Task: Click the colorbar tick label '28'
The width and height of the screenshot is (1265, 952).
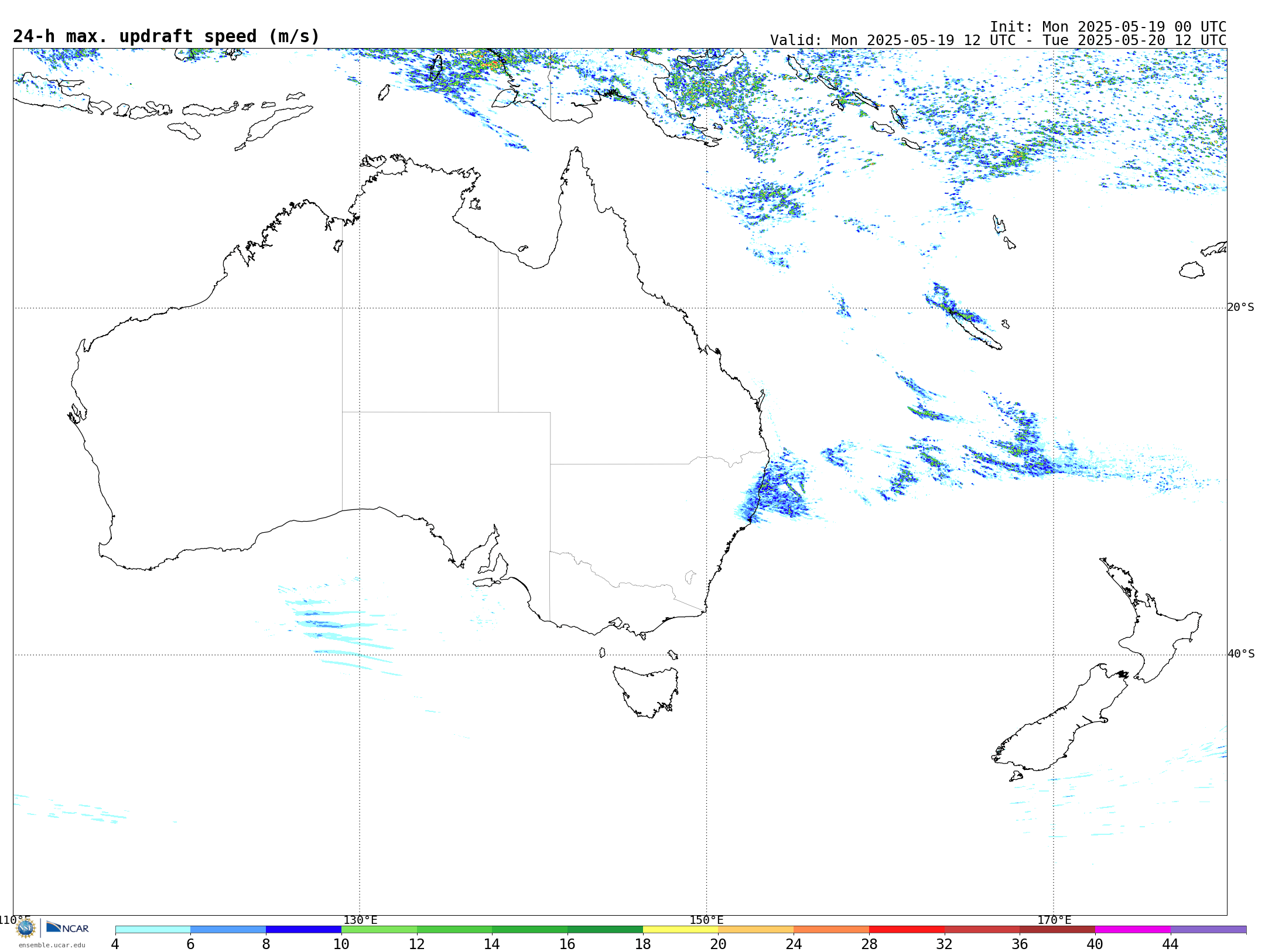Action: [x=869, y=944]
